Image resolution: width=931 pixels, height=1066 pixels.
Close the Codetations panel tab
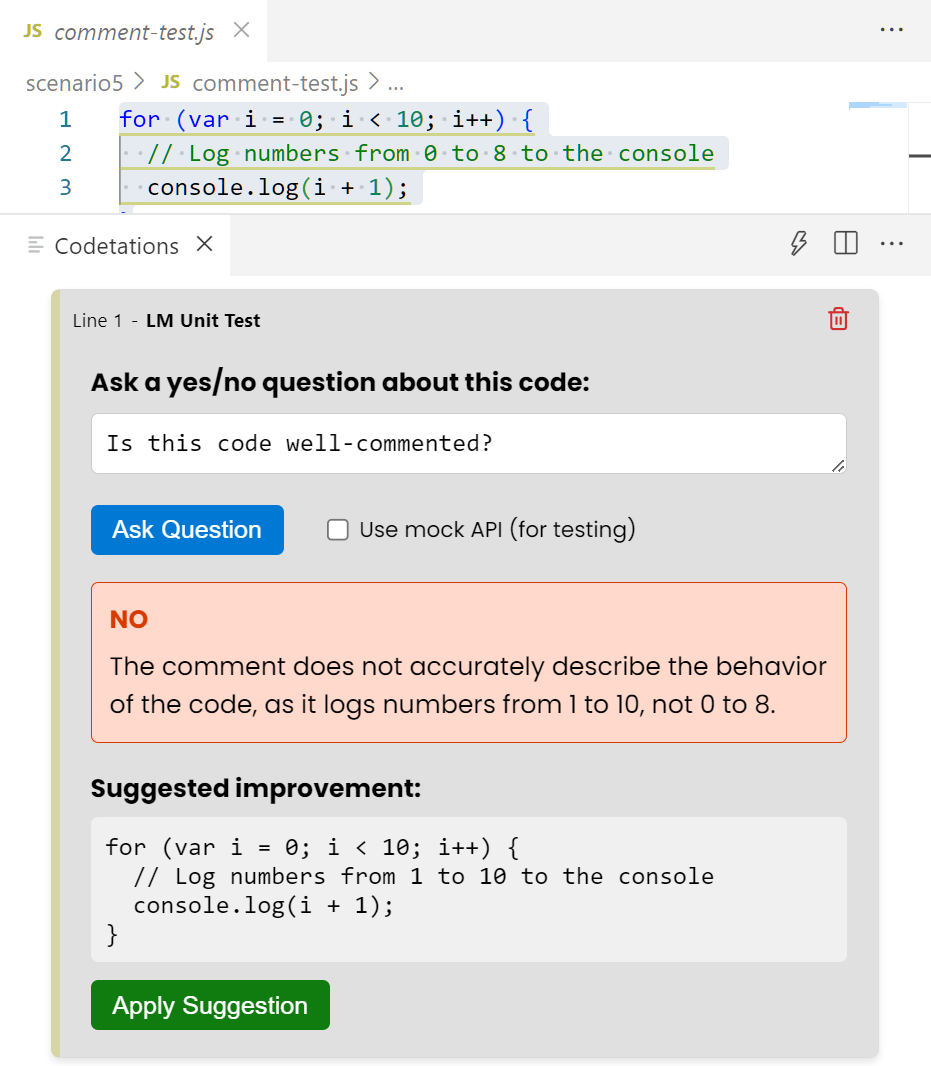click(205, 244)
